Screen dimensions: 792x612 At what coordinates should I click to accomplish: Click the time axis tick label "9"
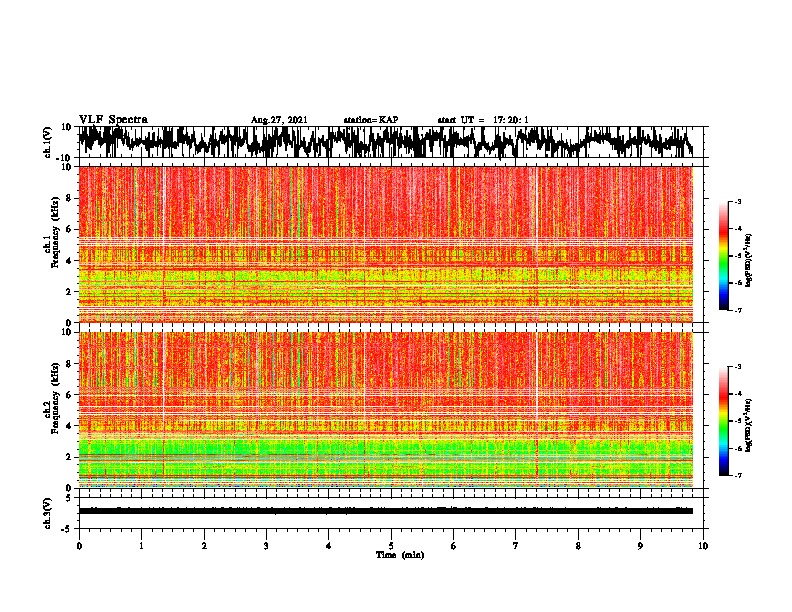(x=640, y=546)
